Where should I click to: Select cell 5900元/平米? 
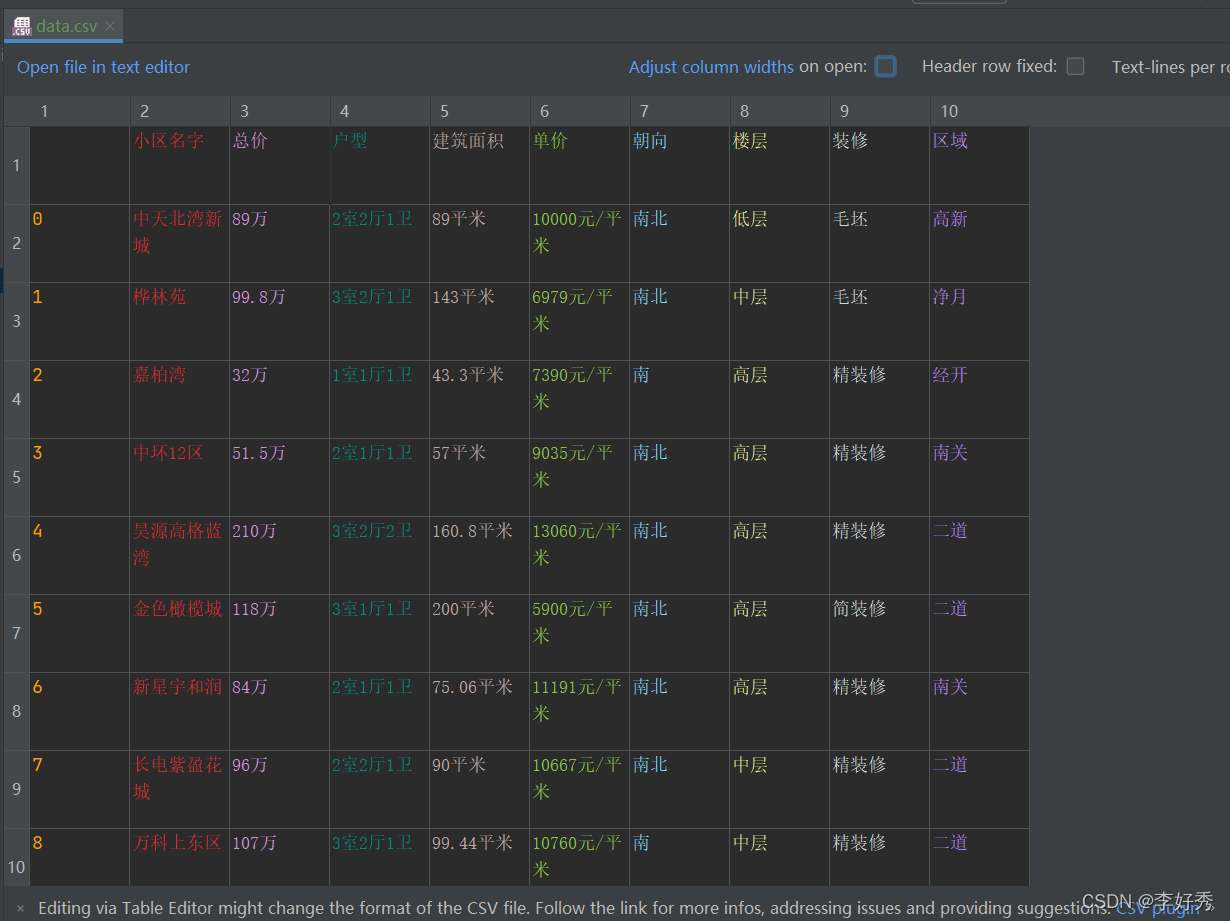click(580, 633)
